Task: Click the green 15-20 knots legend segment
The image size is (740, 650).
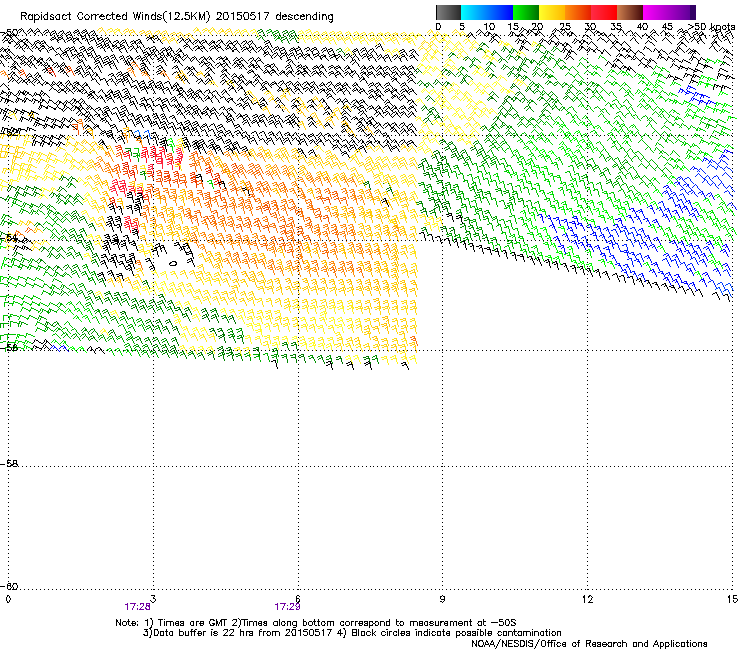Action: coord(526,12)
